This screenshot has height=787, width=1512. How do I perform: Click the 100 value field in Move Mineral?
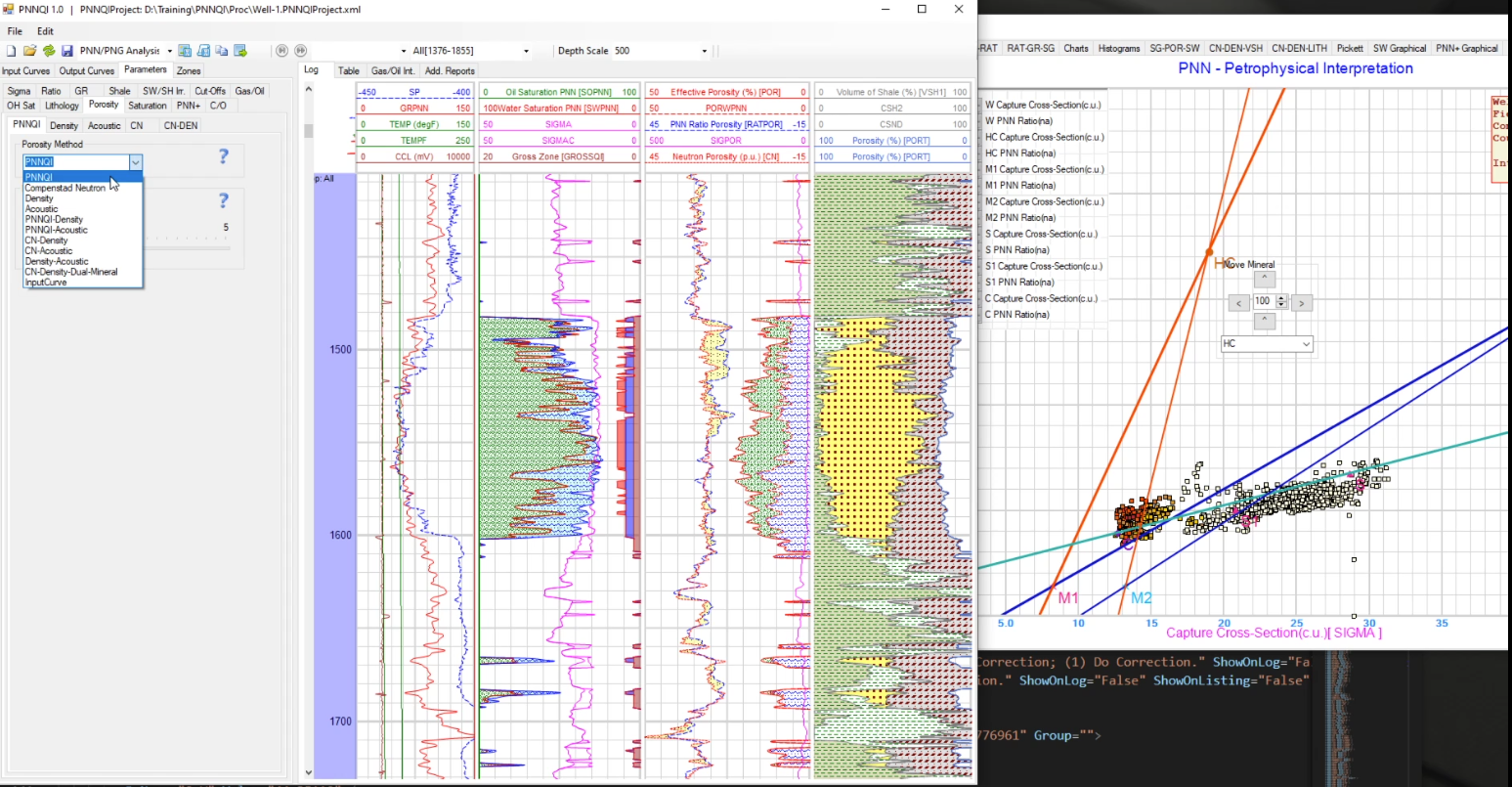pos(1263,302)
